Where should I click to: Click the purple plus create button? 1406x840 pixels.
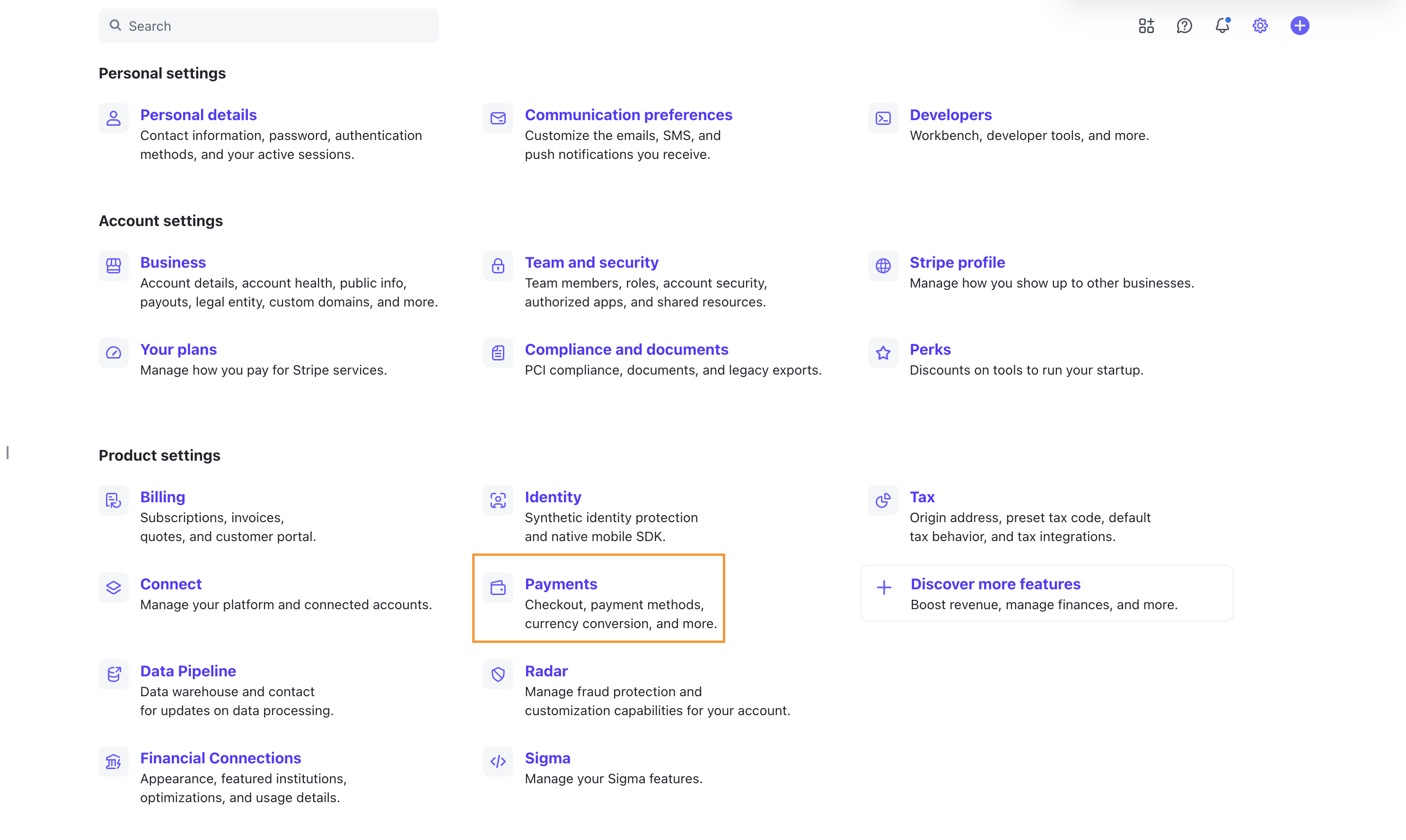point(1299,26)
